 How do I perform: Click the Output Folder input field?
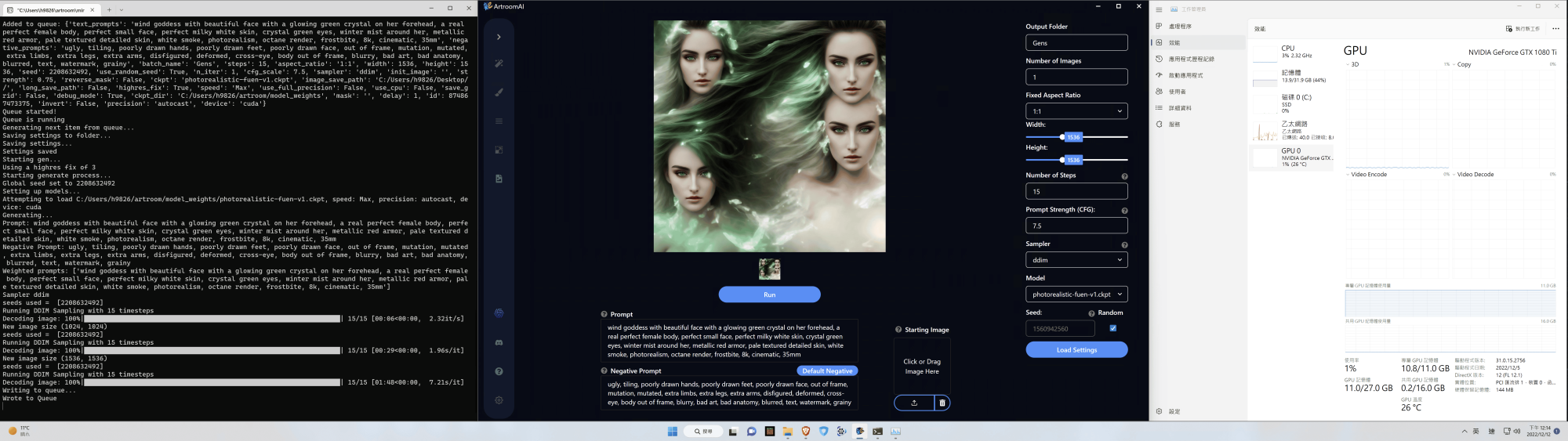pyautogui.click(x=1076, y=43)
